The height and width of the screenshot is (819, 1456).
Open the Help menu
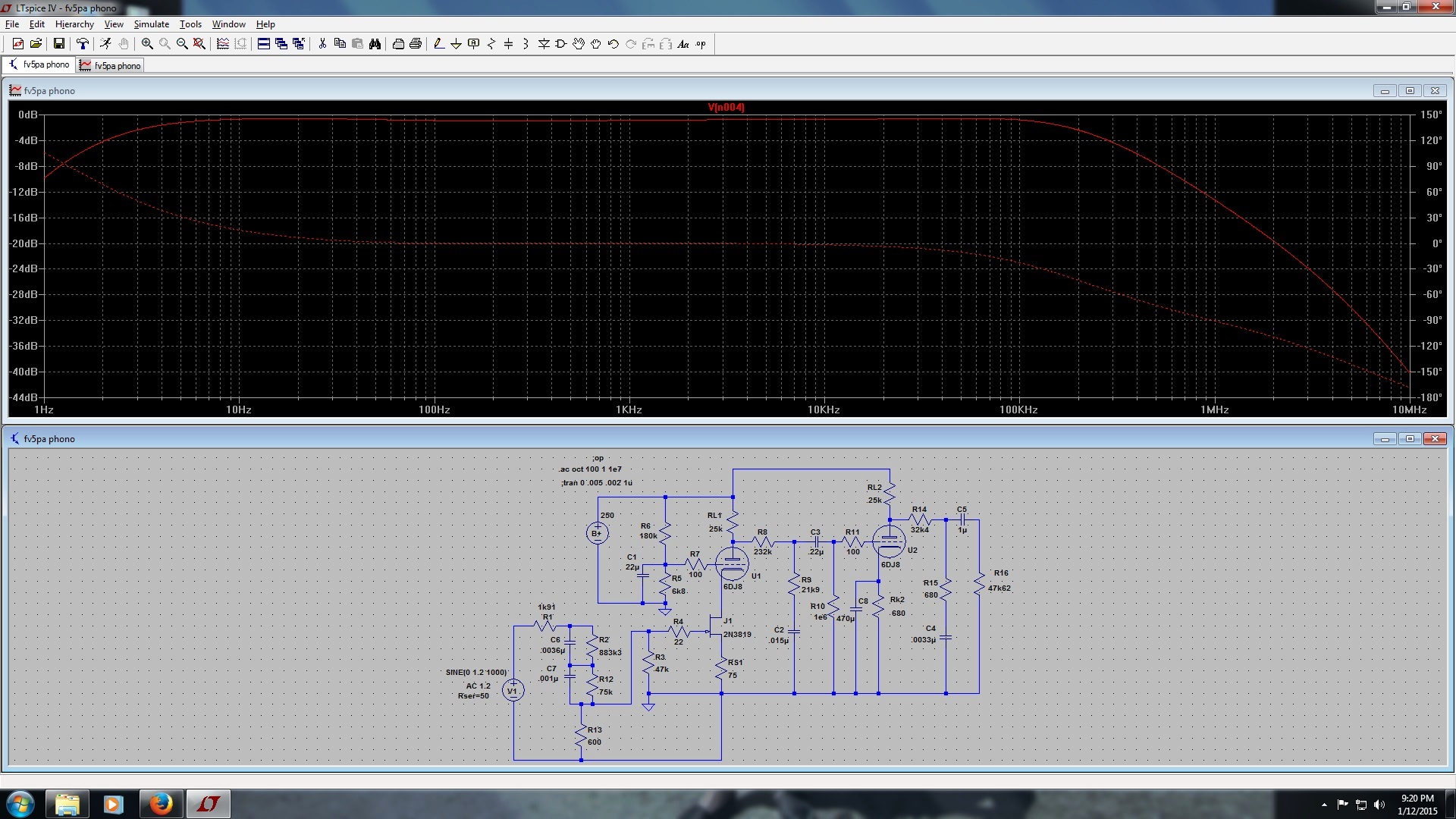coord(265,24)
